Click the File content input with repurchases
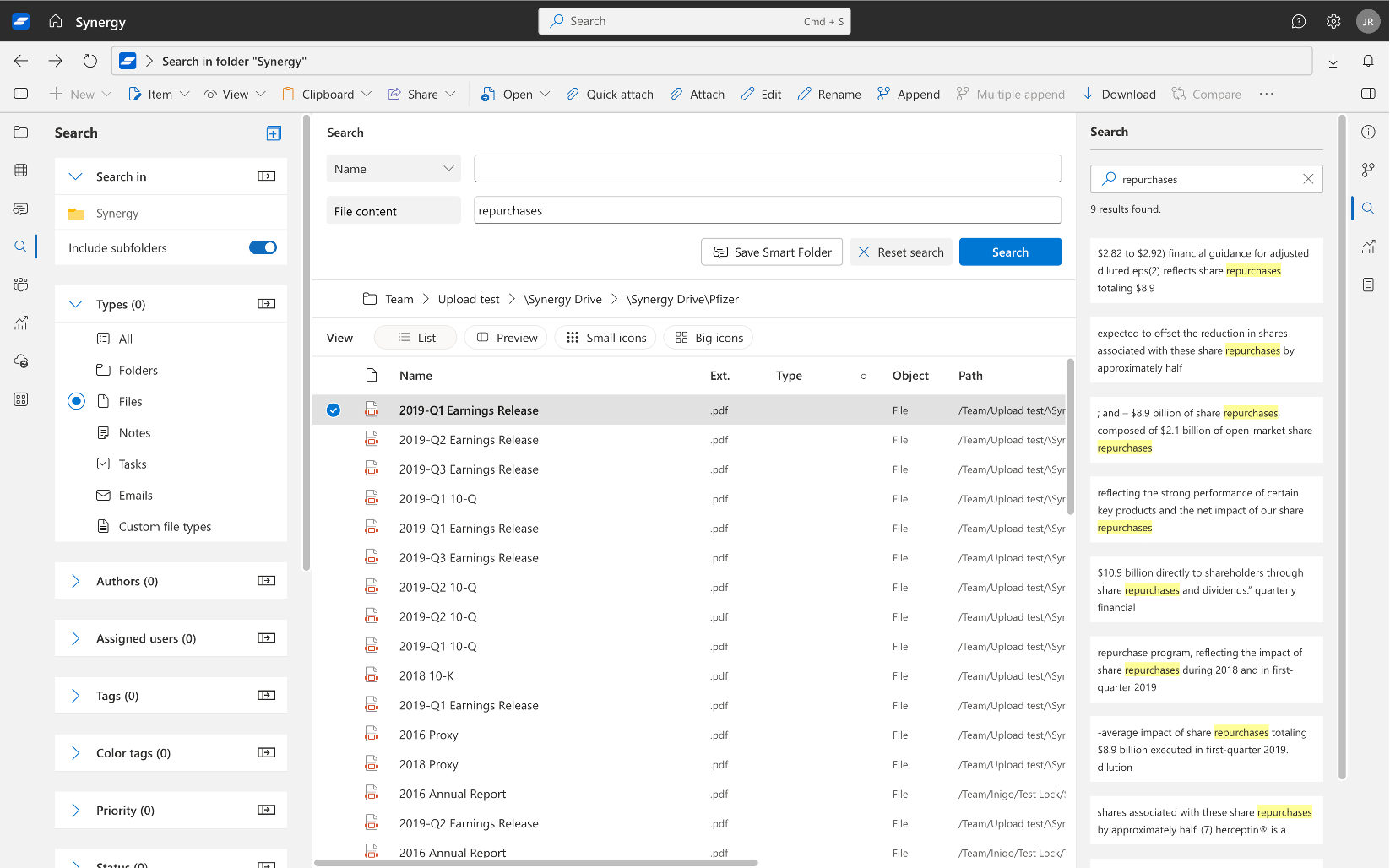 pyautogui.click(x=767, y=210)
